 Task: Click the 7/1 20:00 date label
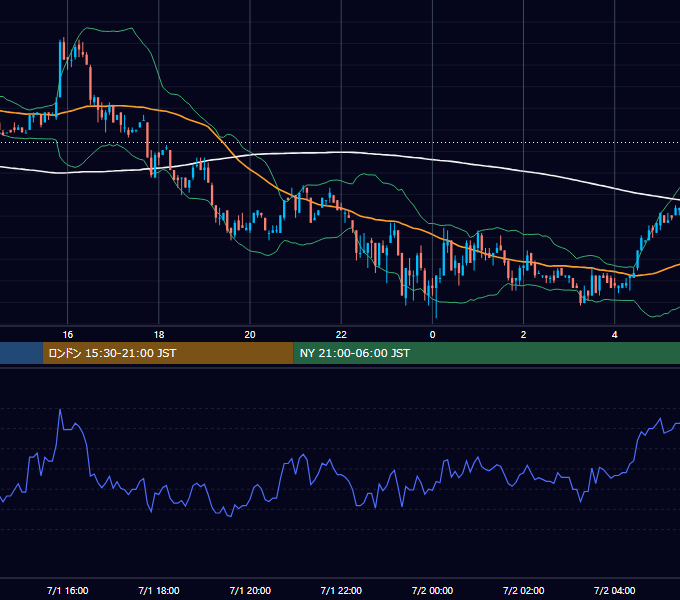click(x=250, y=590)
